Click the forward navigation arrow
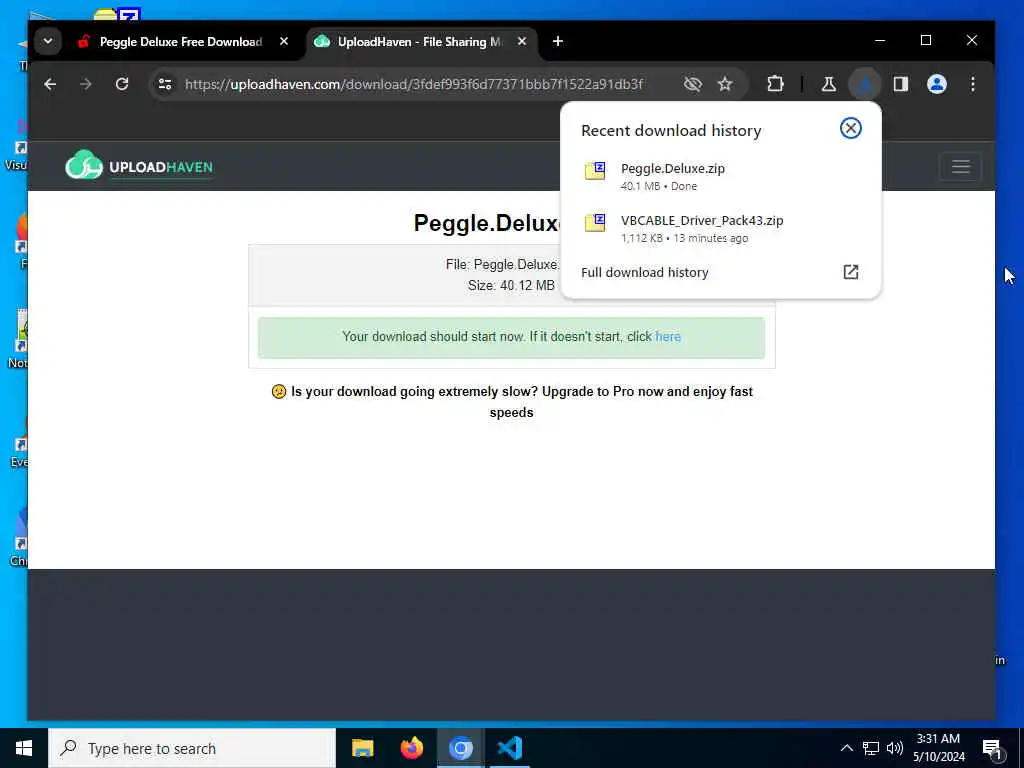The height and width of the screenshot is (768, 1024). pos(86,84)
